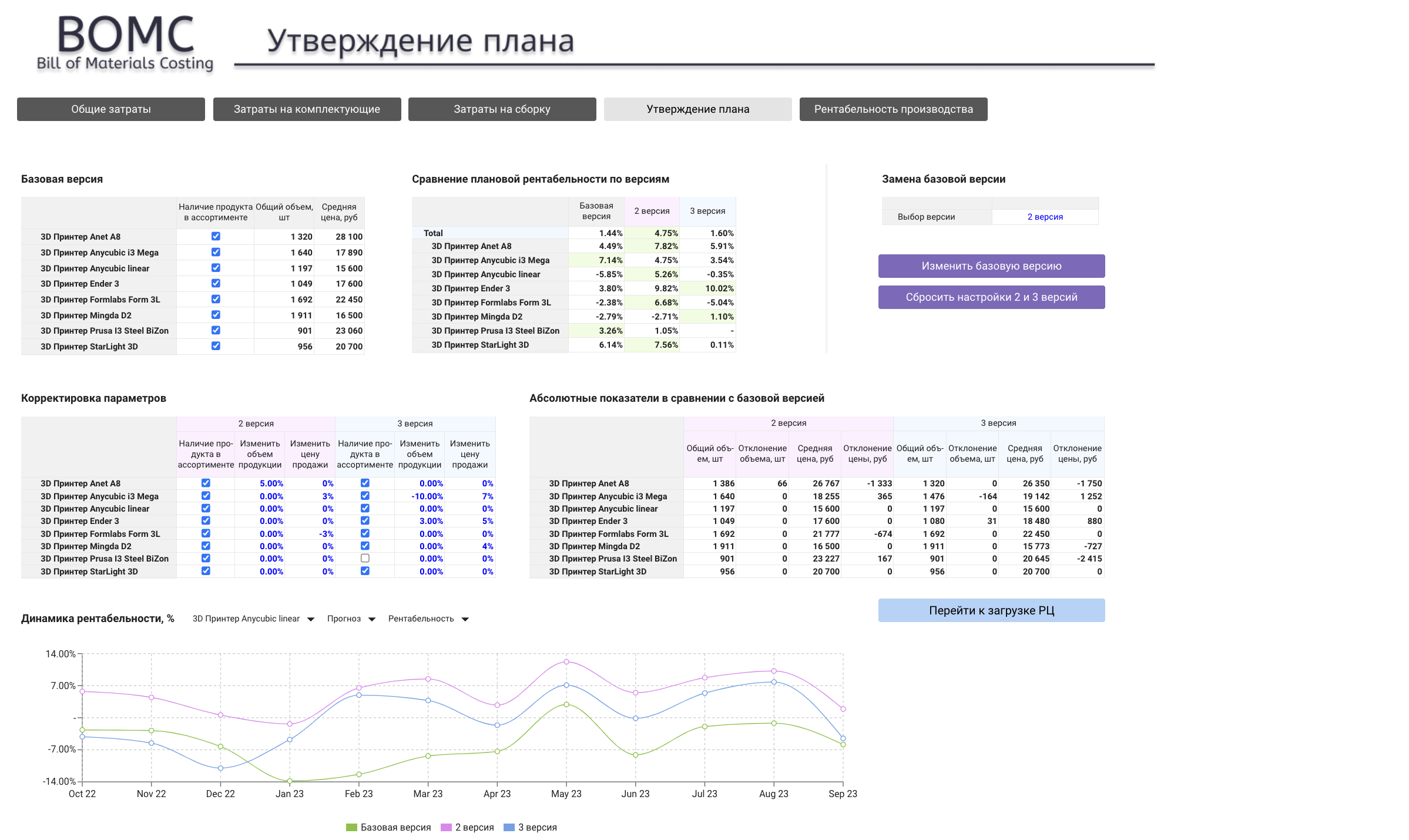Open the 3D Принтер Anycubic linear dropdown
This screenshot has width=1409, height=840.
coord(253,619)
